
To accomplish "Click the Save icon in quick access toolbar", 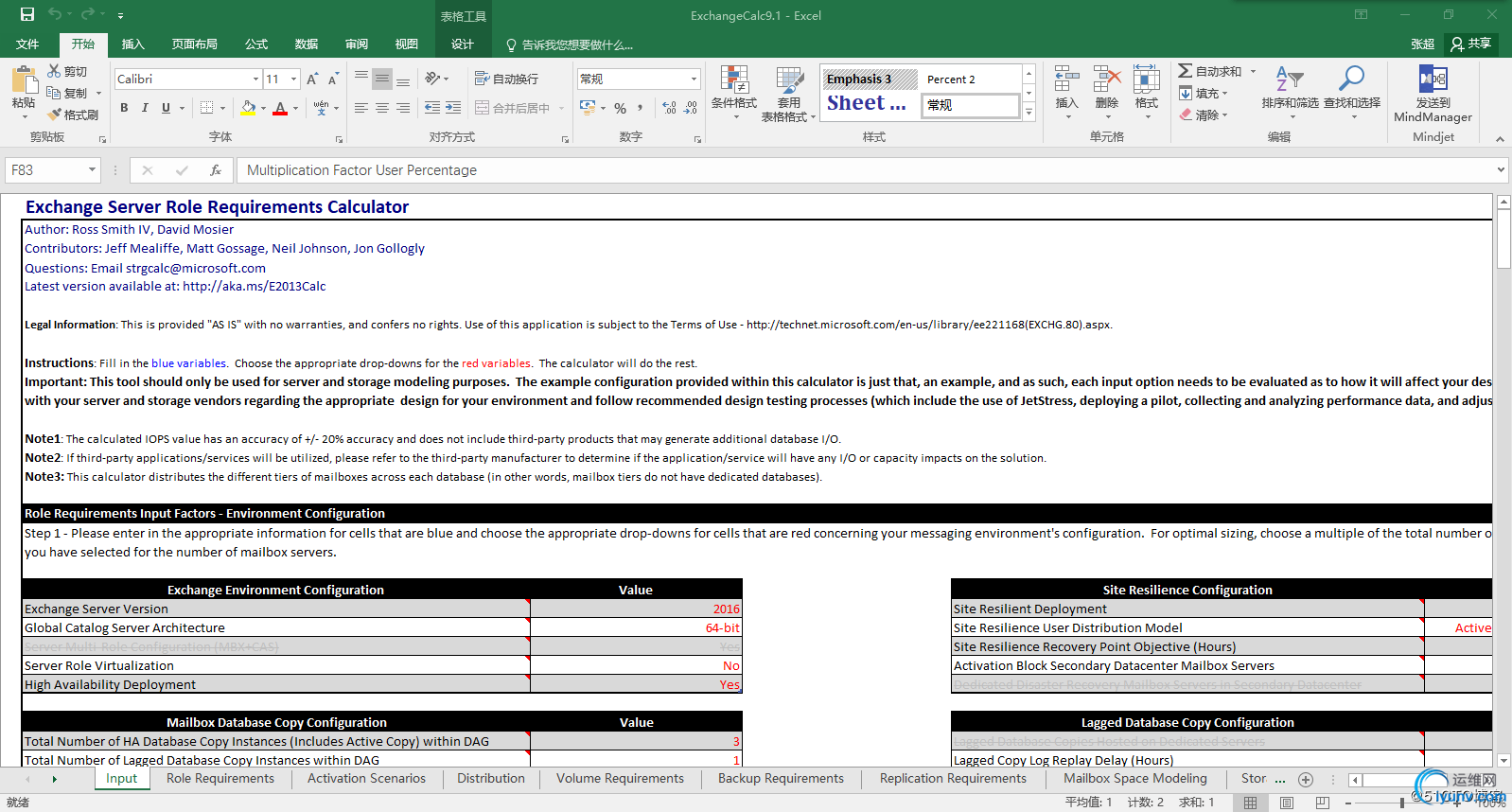I will (x=27, y=14).
